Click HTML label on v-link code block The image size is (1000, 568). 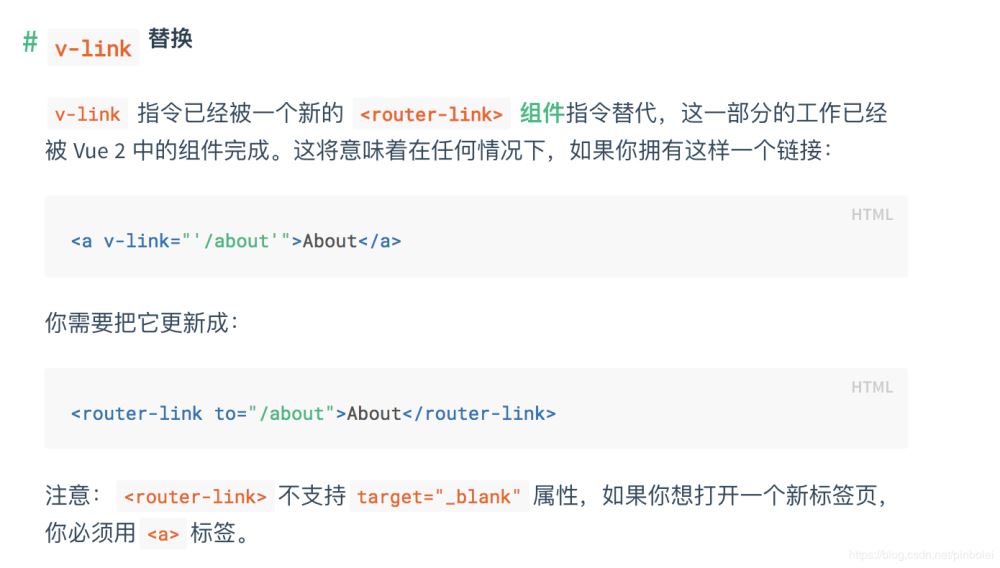[x=871, y=214]
